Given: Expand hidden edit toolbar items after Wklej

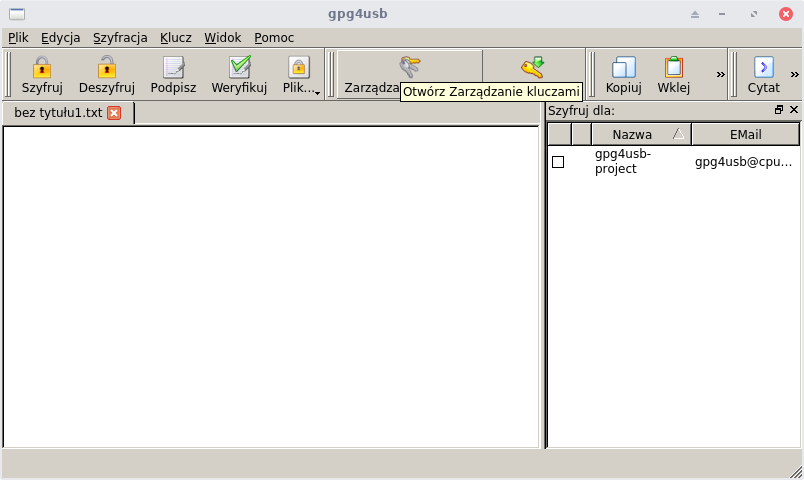Looking at the screenshot, I should click(720, 74).
